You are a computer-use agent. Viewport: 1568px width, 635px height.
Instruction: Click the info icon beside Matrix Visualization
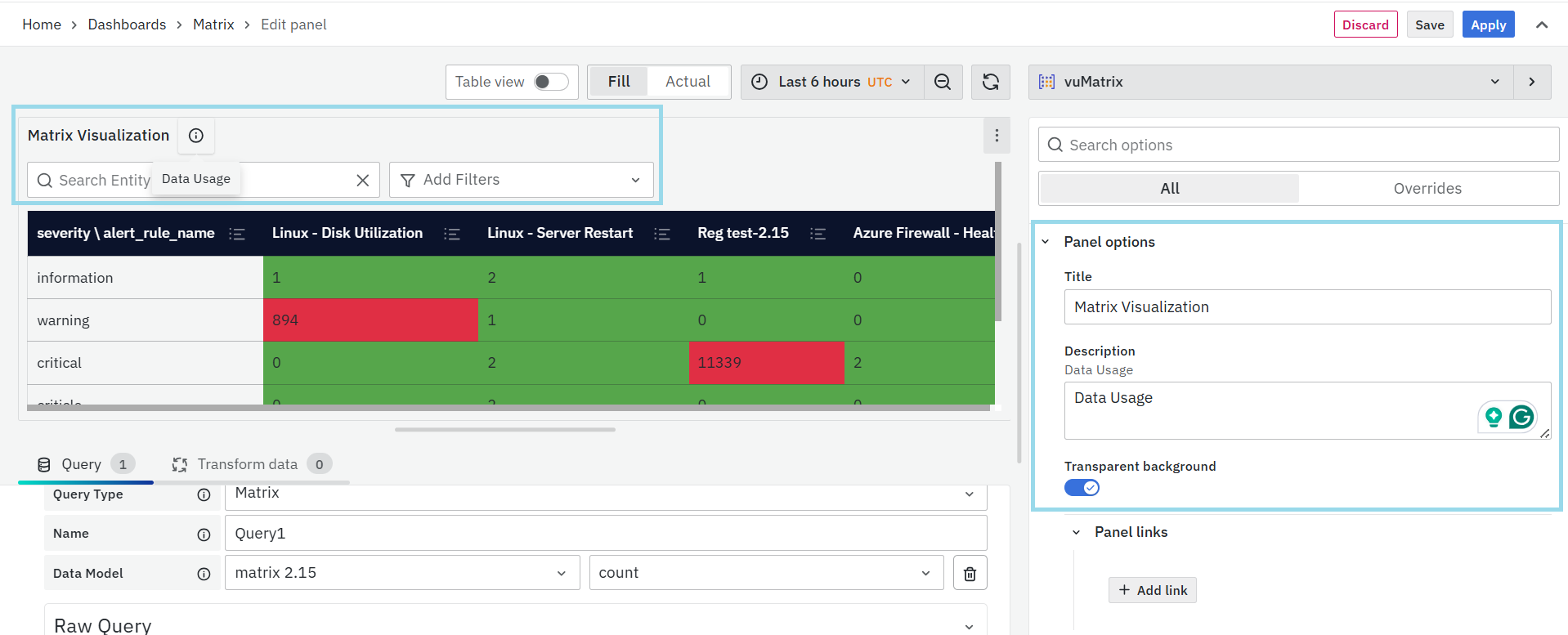click(196, 136)
